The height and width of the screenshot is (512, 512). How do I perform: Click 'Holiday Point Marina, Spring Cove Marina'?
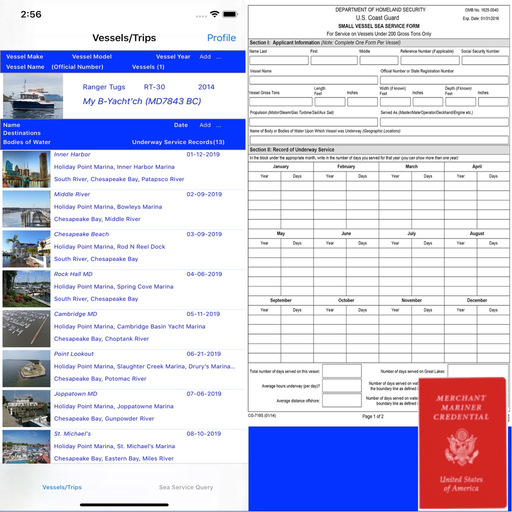[x=114, y=287]
